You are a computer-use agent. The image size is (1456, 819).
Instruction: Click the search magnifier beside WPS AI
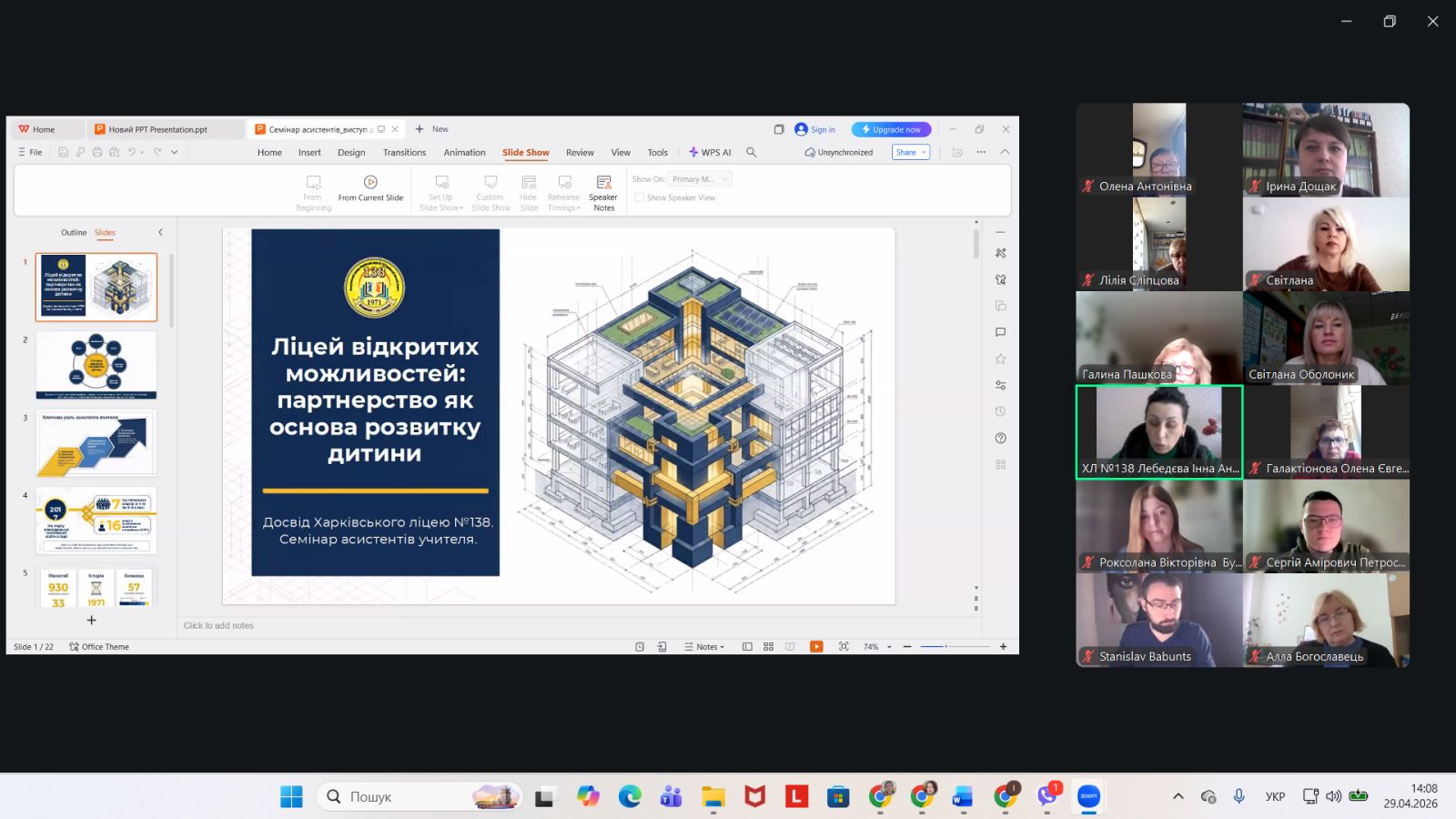point(752,153)
